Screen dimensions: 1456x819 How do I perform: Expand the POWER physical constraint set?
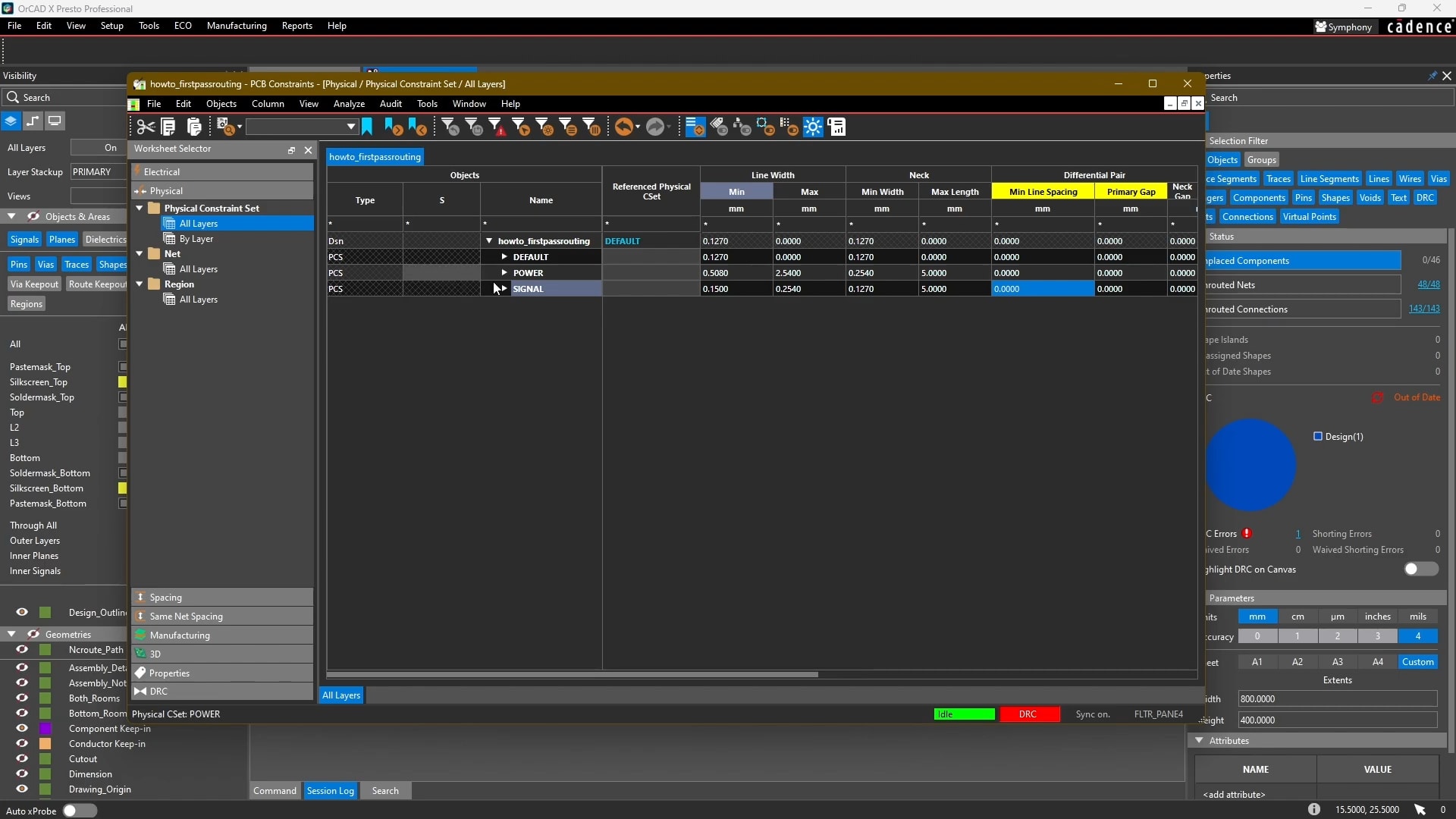(504, 272)
